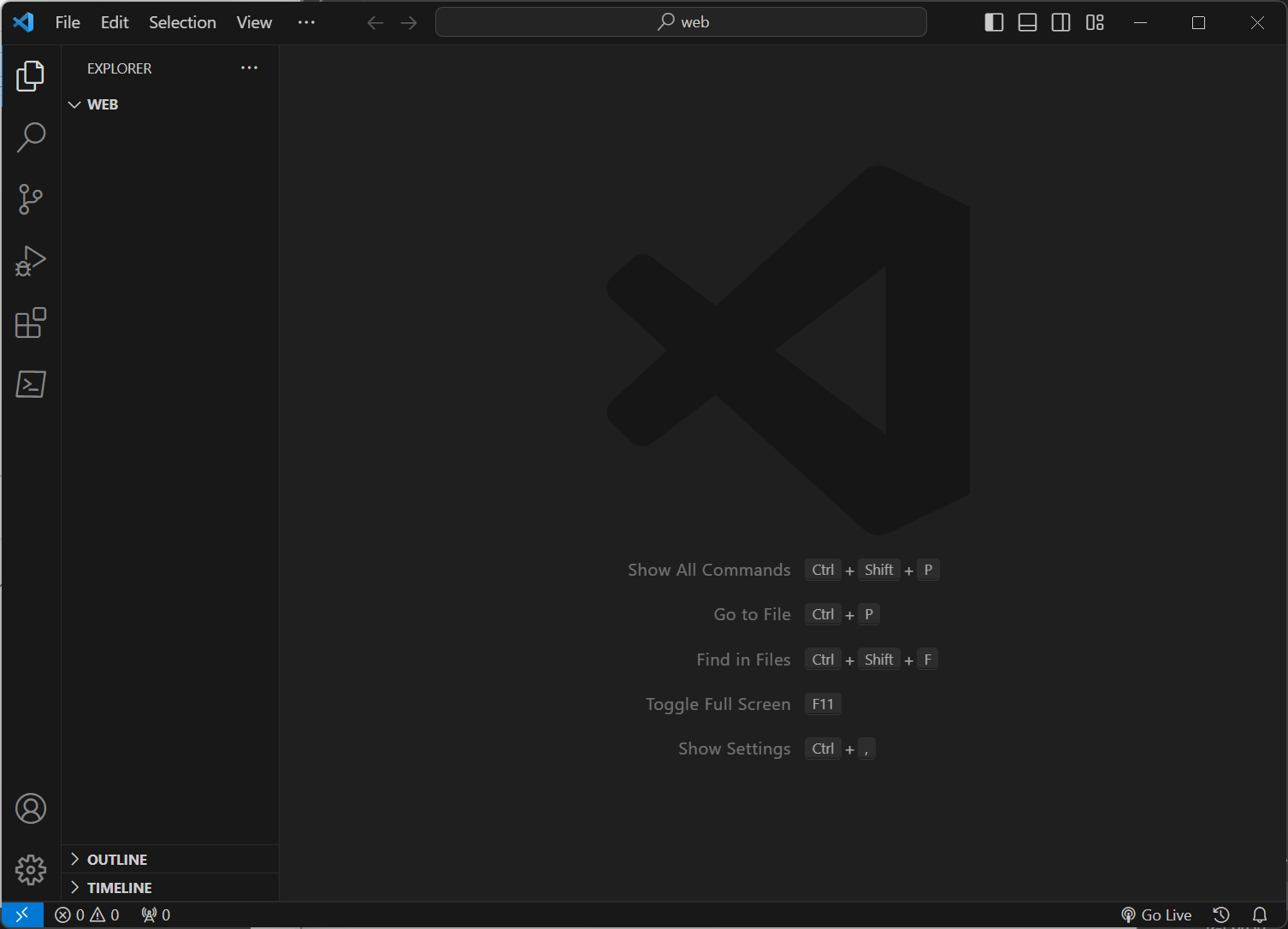Image resolution: width=1288 pixels, height=929 pixels.
Task: Open the Manage gear menu
Action: tap(31, 870)
